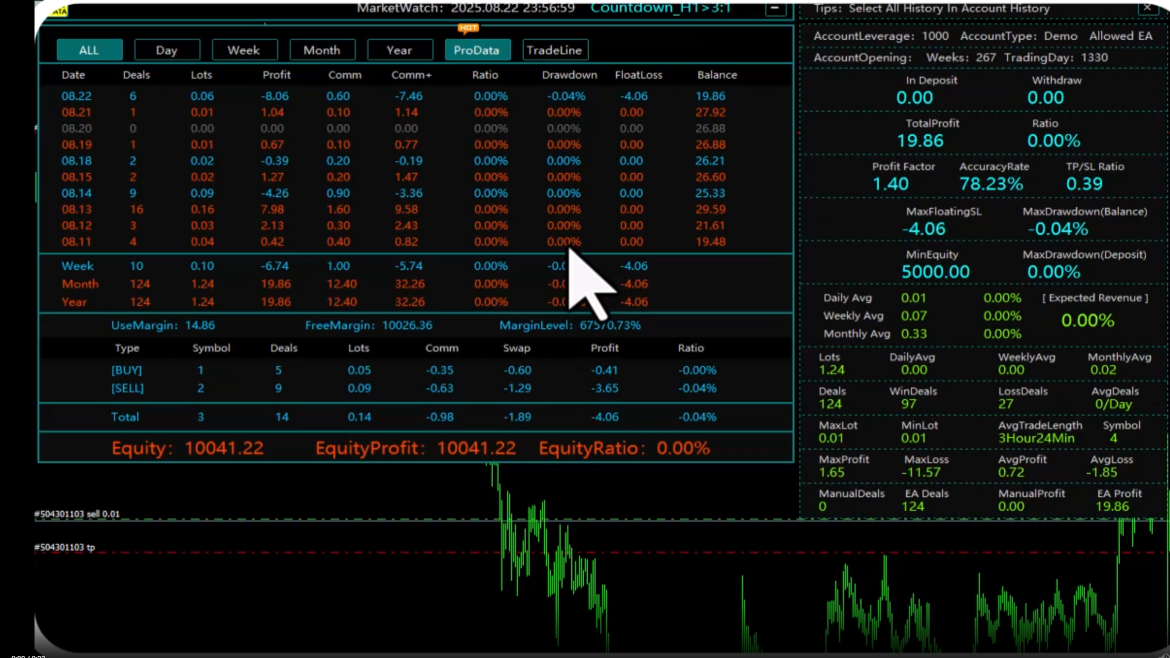Toggle the TradeLine button

(x=555, y=50)
